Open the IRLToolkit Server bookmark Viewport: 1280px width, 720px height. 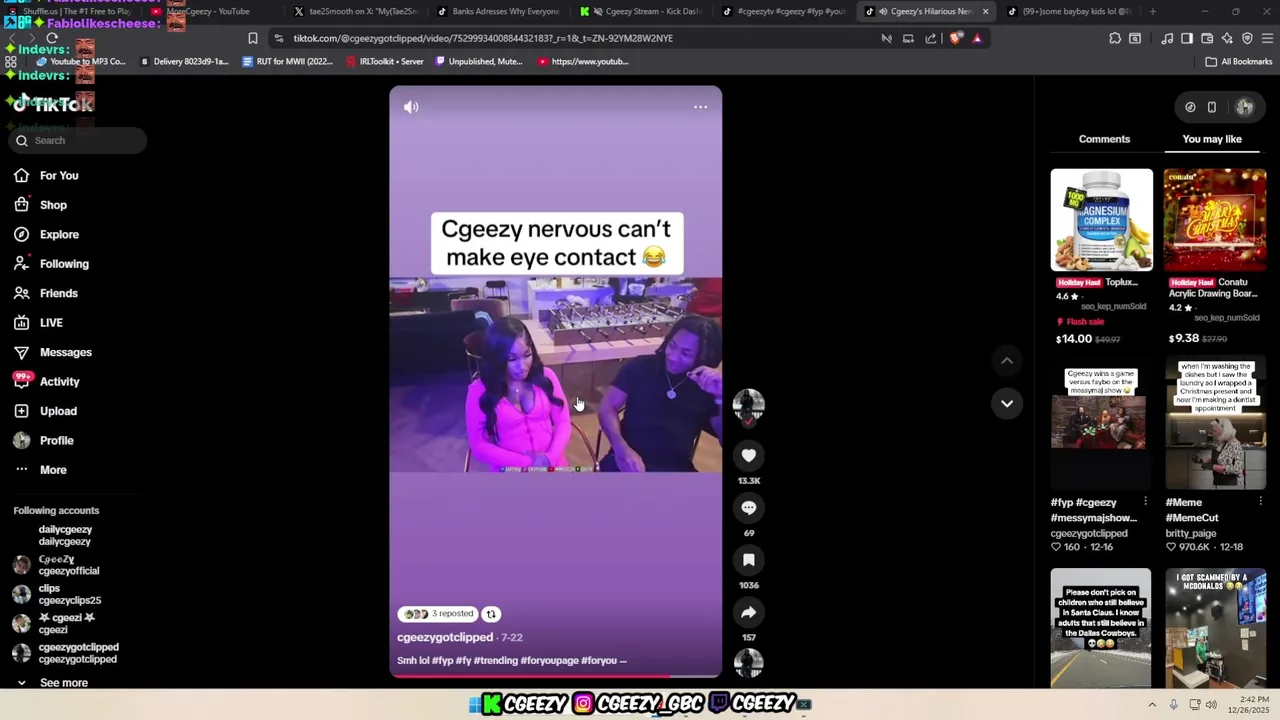[x=384, y=62]
